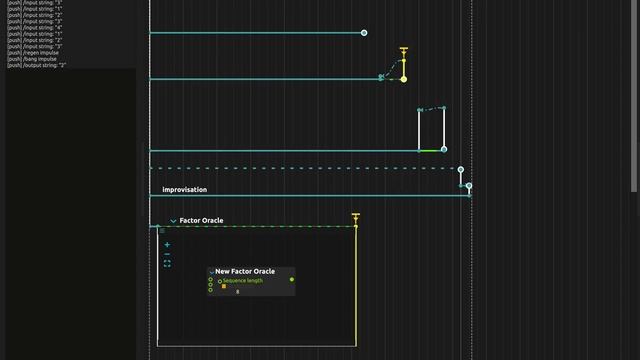Select the yellow trigger above Factor Oracle
640x360 pixels.
(x=356, y=217)
